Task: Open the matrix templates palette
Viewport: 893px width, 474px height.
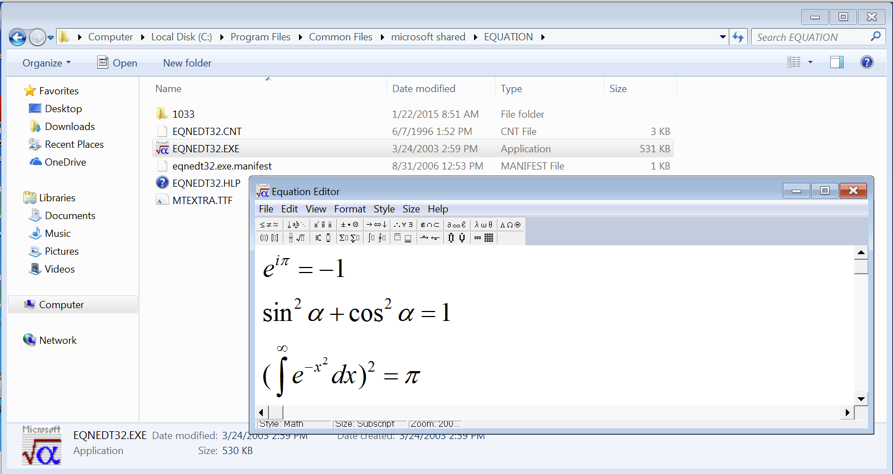Action: coord(484,238)
